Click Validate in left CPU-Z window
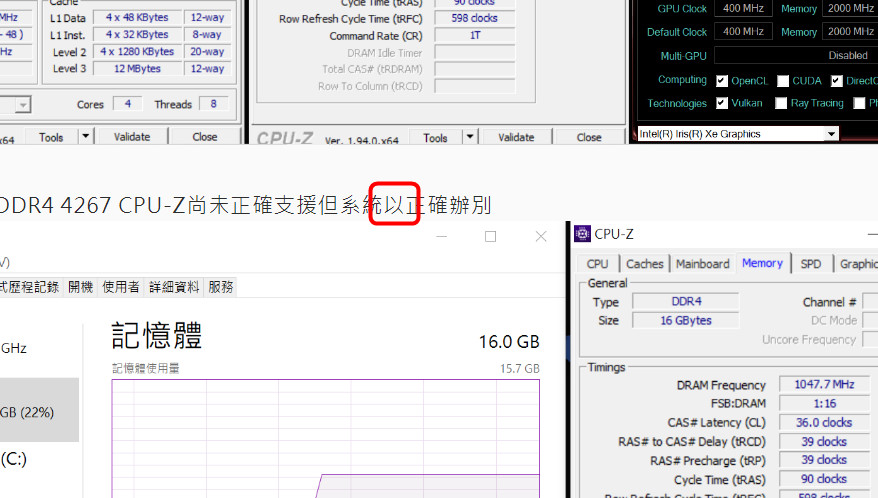Viewport: 878px width, 498px height. click(x=132, y=137)
